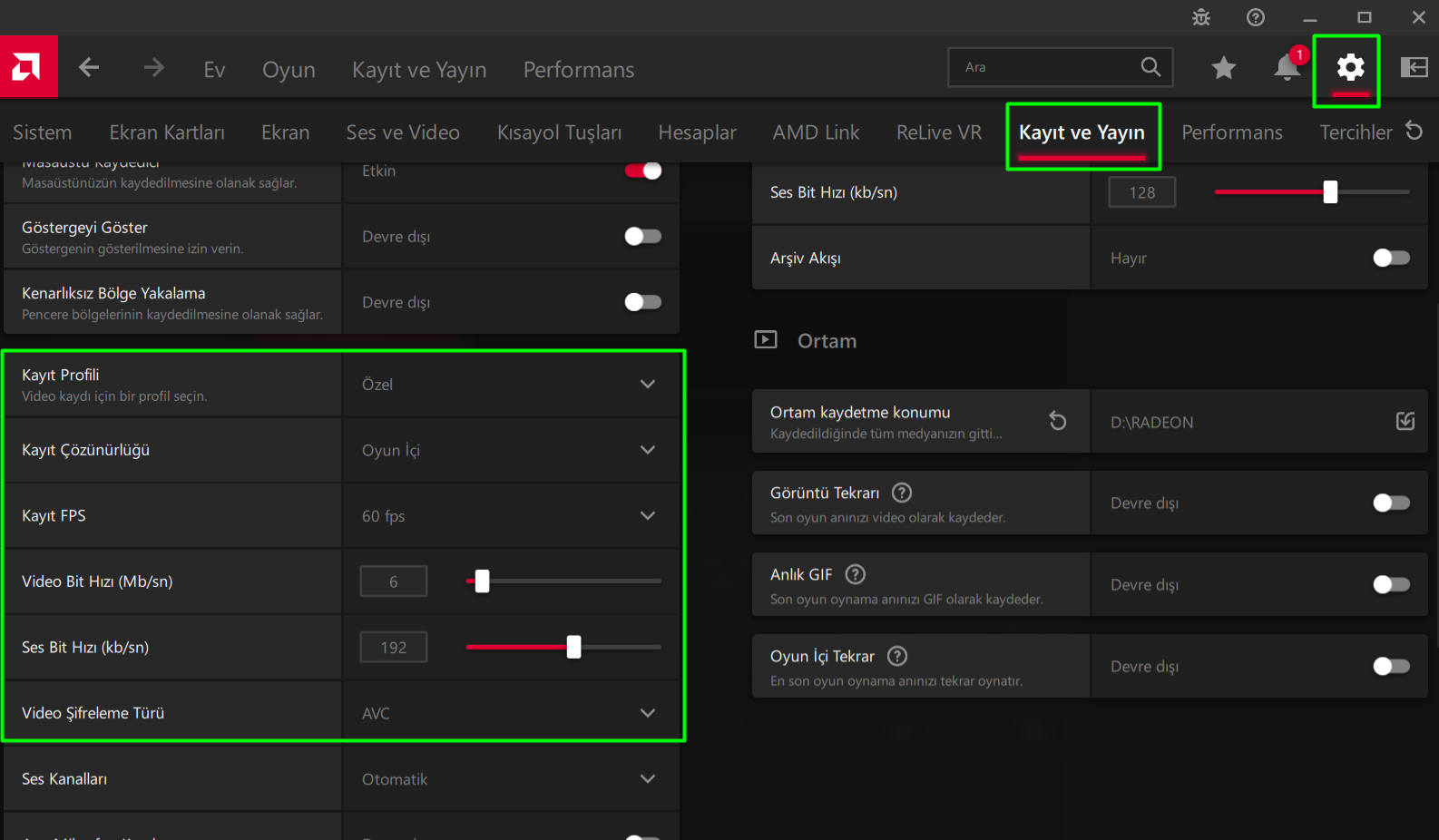Open Kayıt Profili dropdown

coord(511,384)
